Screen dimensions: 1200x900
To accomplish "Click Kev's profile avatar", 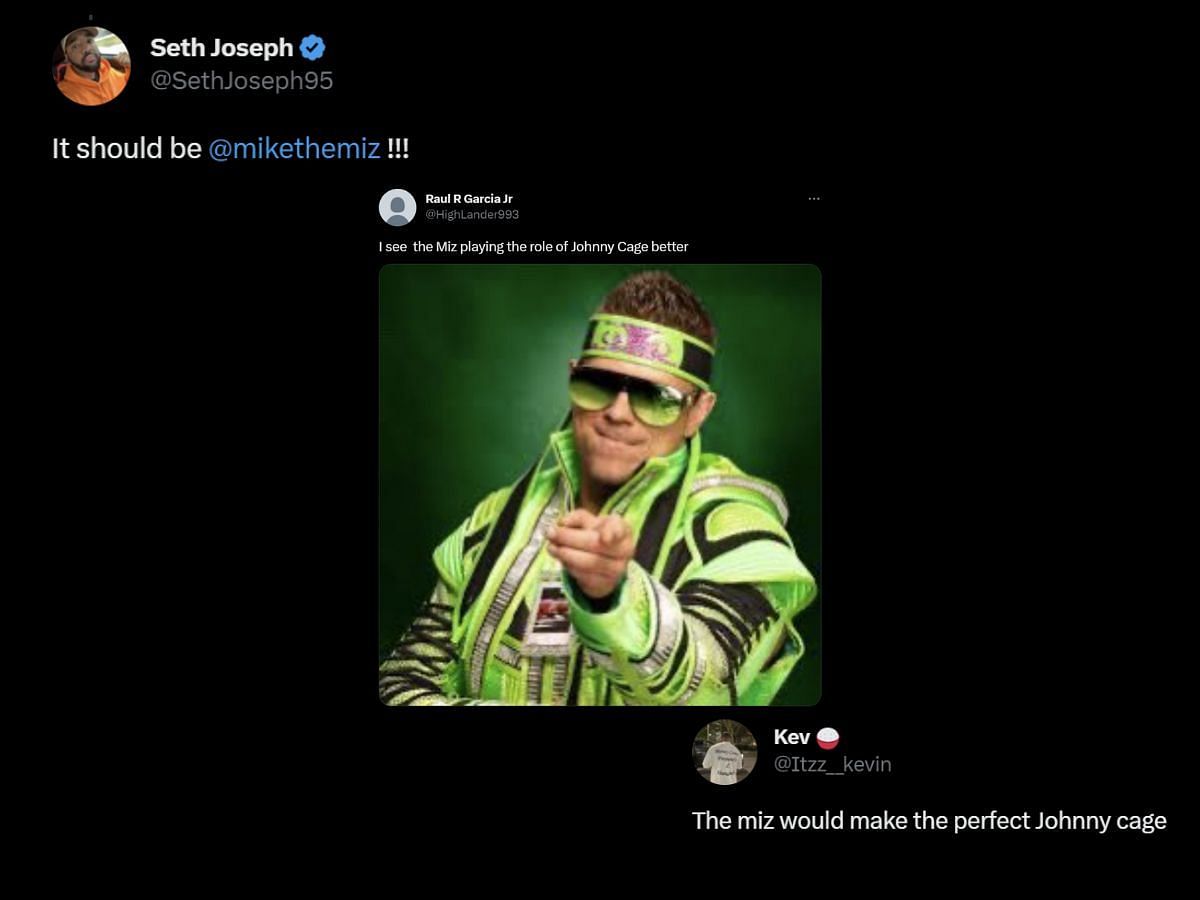I will point(724,752).
